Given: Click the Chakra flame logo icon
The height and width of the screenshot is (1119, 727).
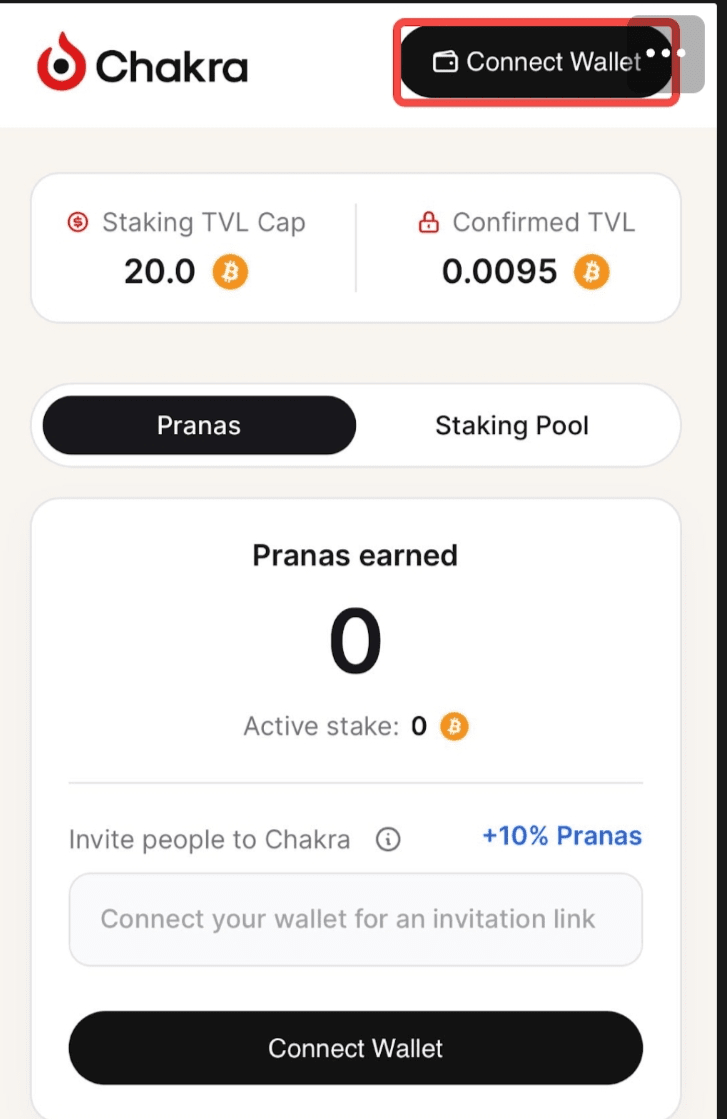Looking at the screenshot, I should [x=61, y=63].
